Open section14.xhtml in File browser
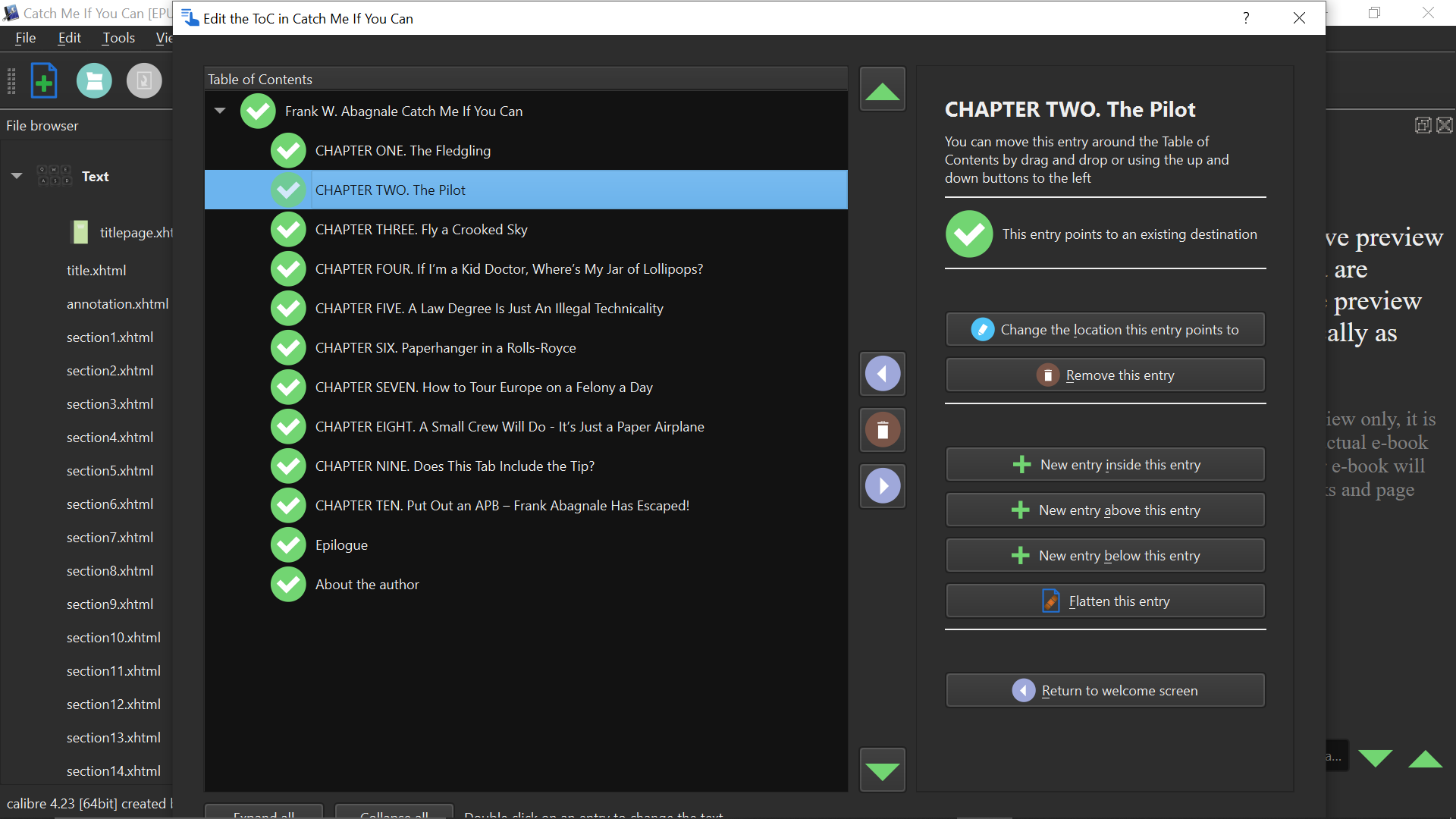Image resolution: width=1456 pixels, height=819 pixels. 114,770
